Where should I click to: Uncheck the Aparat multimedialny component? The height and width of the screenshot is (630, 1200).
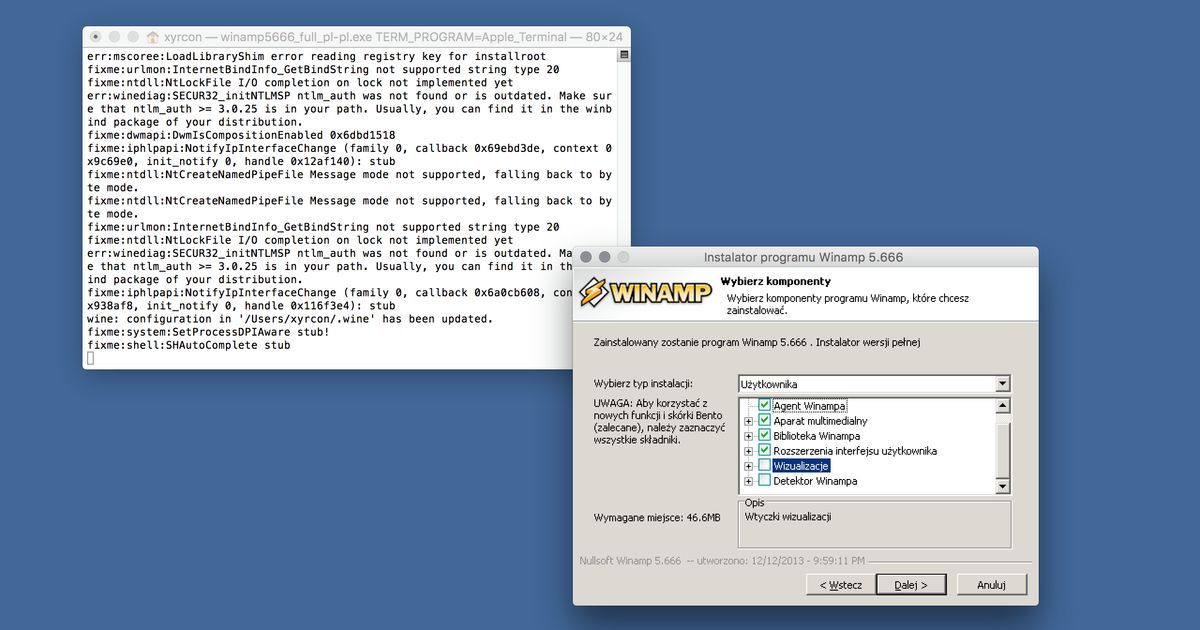[765, 421]
